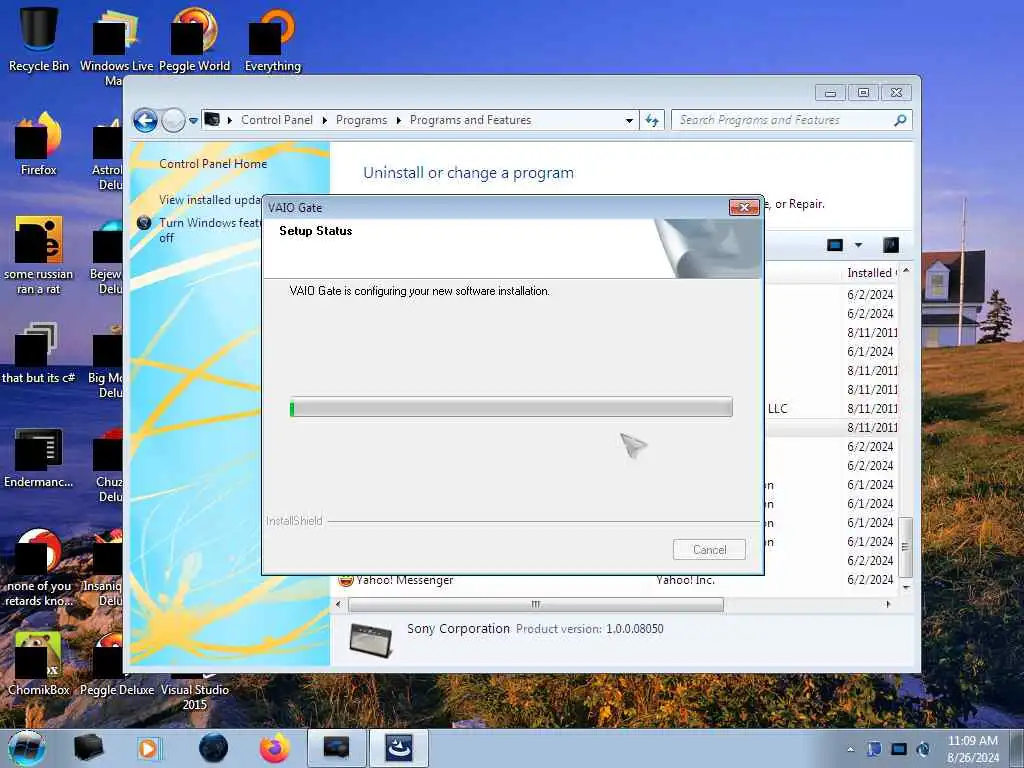The image size is (1024, 768).
Task: Click the VAIO Gate installation progress bar
Action: pyautogui.click(x=511, y=408)
